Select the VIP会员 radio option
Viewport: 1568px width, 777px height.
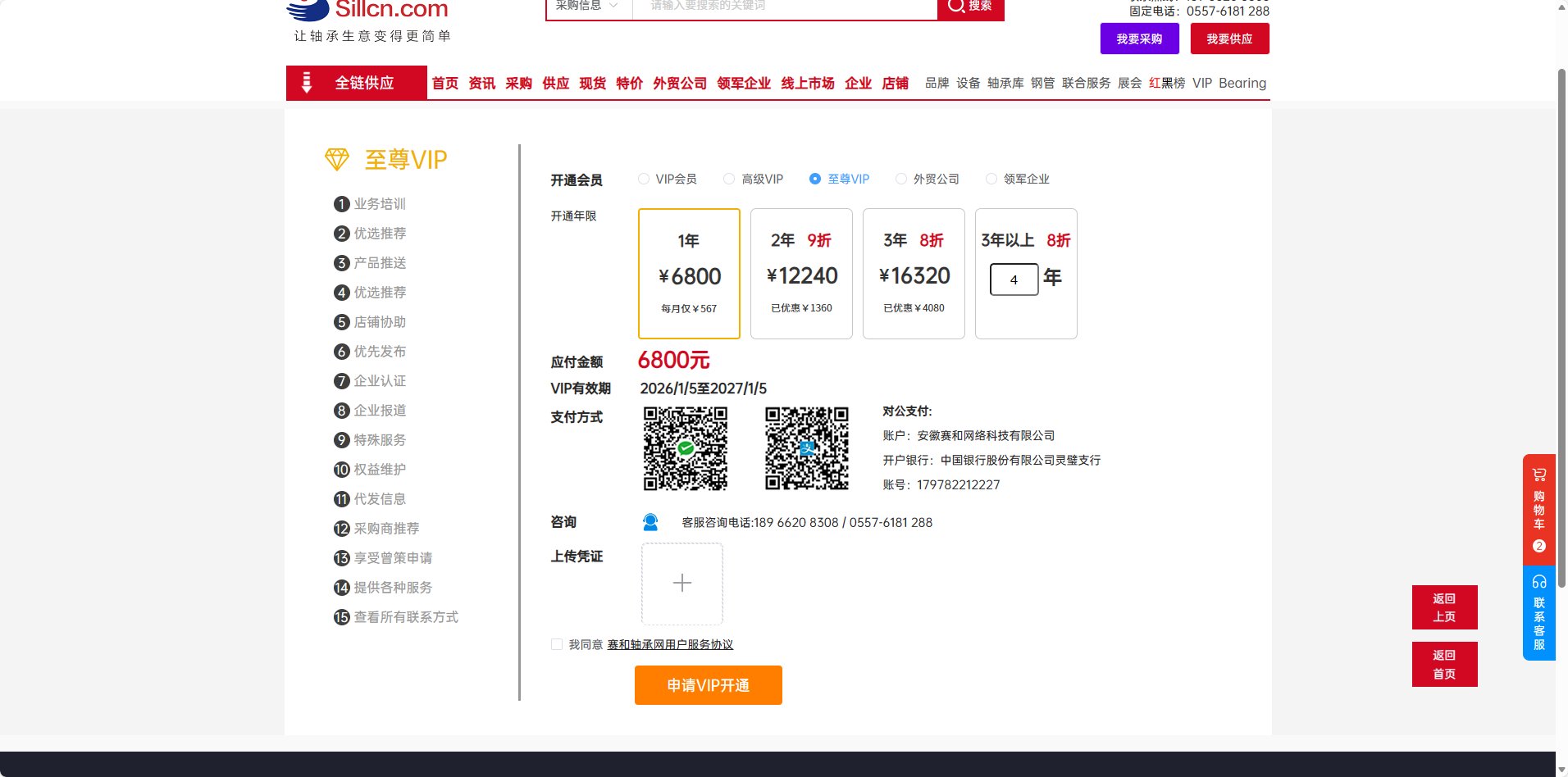click(644, 179)
